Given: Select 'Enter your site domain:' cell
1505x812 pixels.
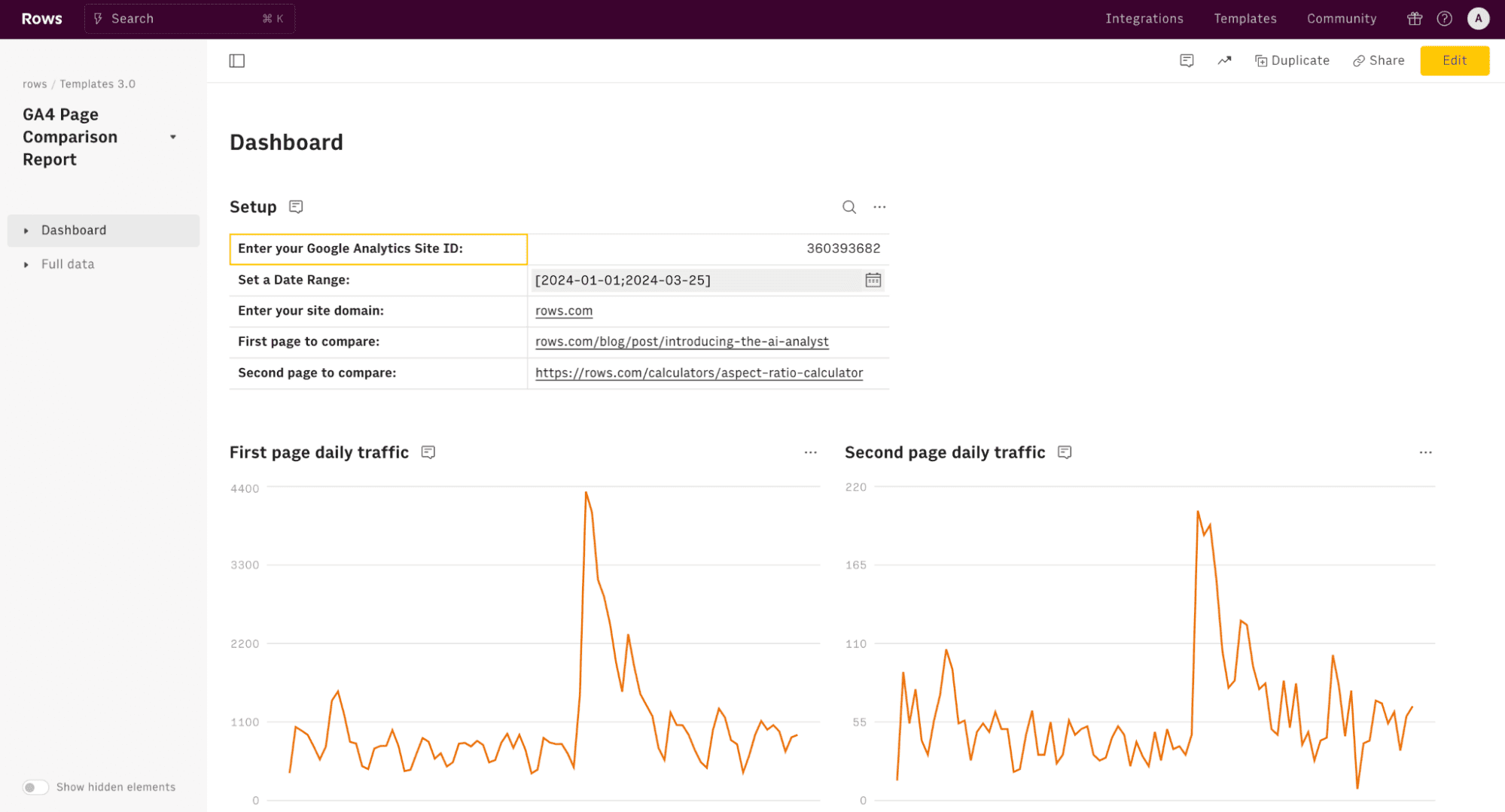Looking at the screenshot, I should 378,311.
